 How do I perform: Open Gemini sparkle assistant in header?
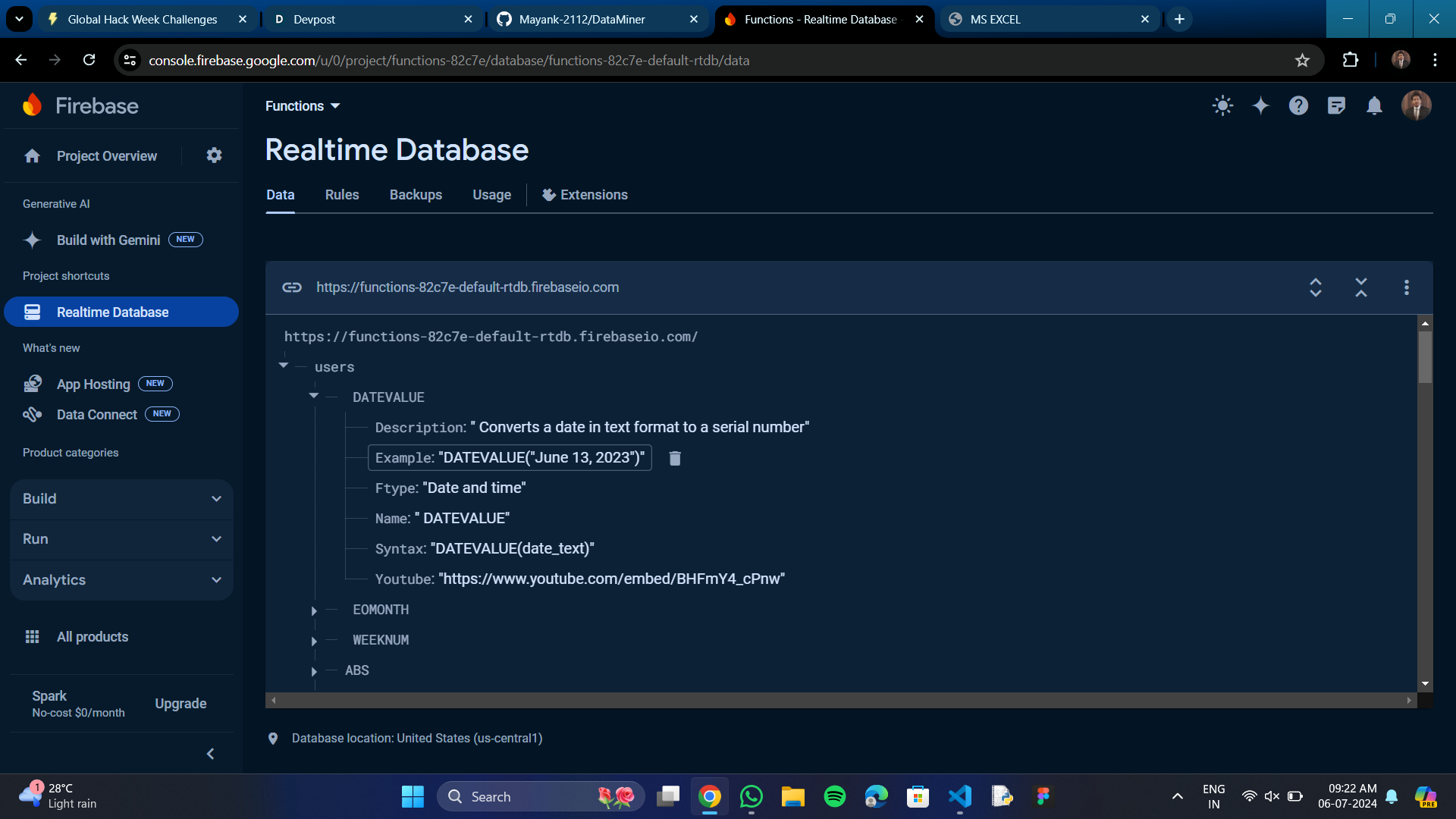[1260, 106]
